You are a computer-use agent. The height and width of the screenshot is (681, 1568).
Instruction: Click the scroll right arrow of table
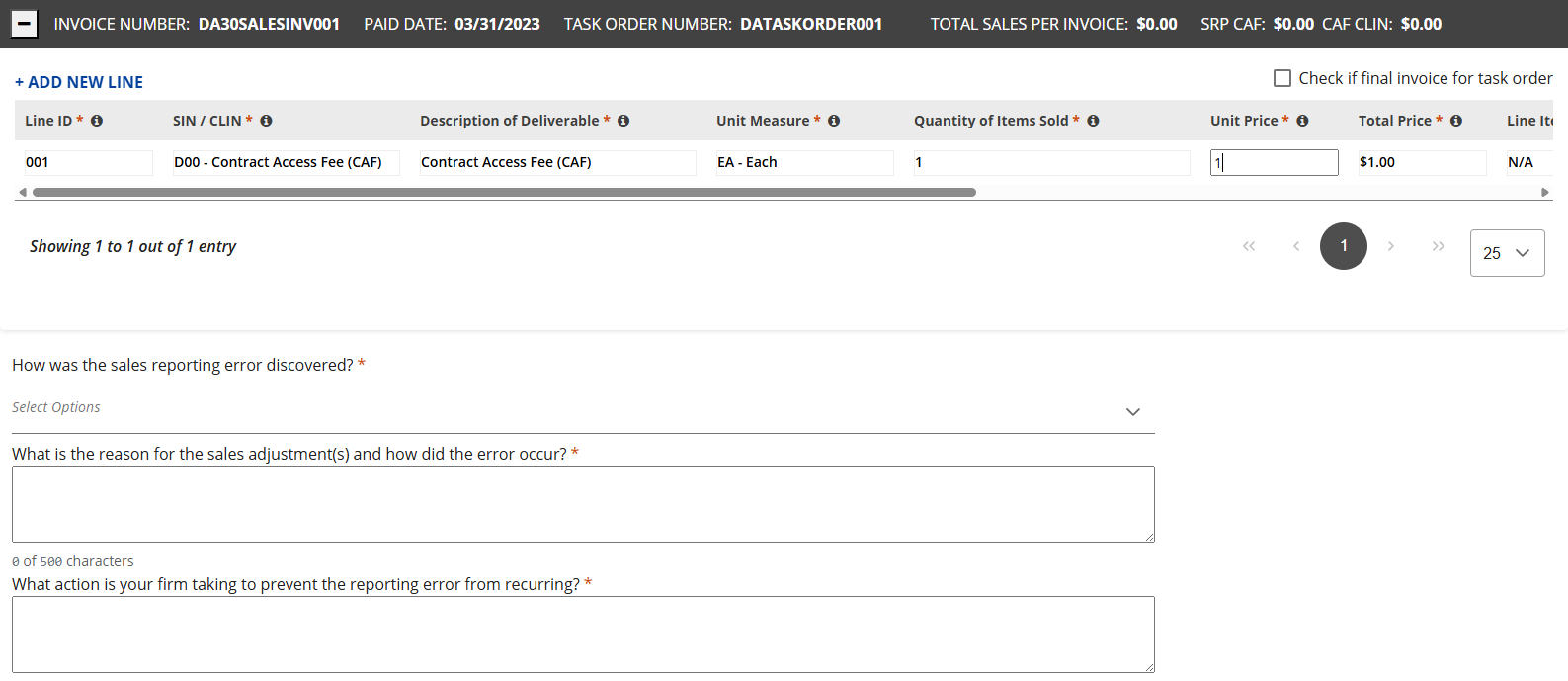point(1545,193)
